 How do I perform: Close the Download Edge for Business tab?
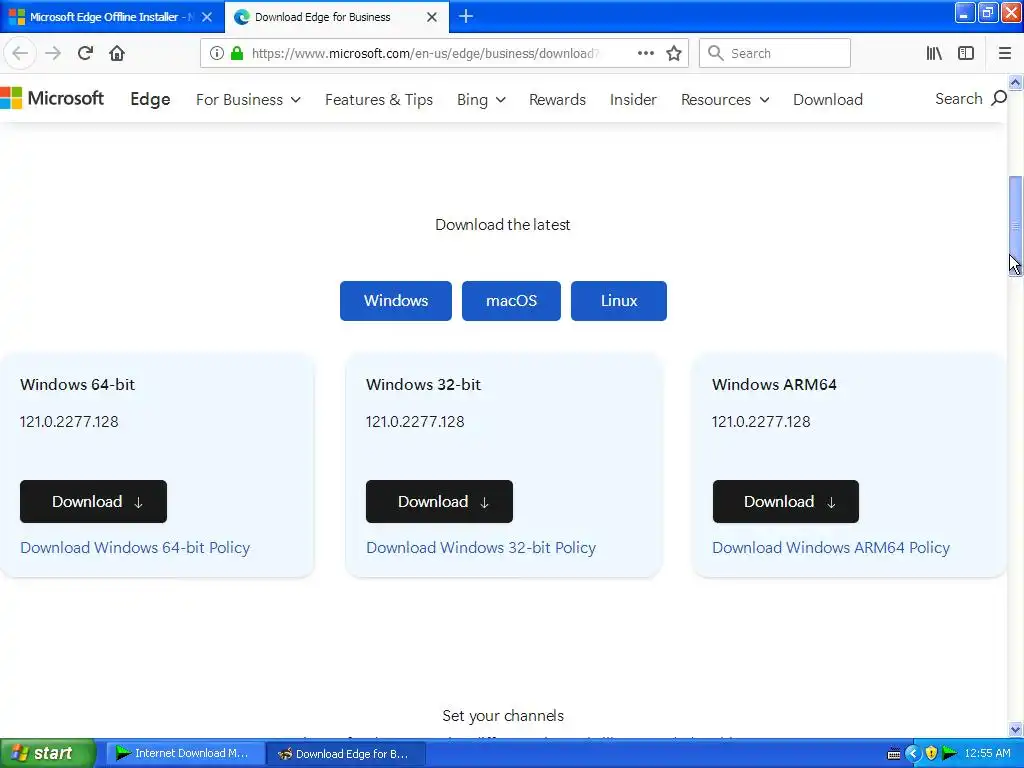432,17
